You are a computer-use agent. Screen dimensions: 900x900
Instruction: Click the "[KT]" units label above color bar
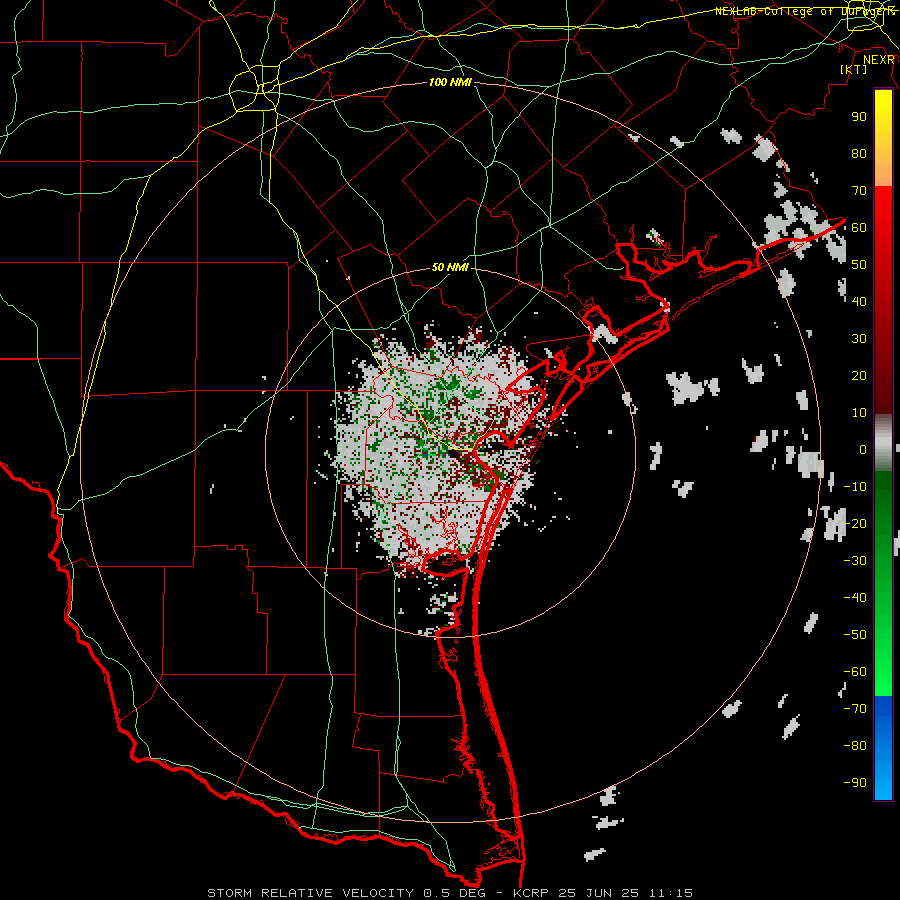click(854, 69)
